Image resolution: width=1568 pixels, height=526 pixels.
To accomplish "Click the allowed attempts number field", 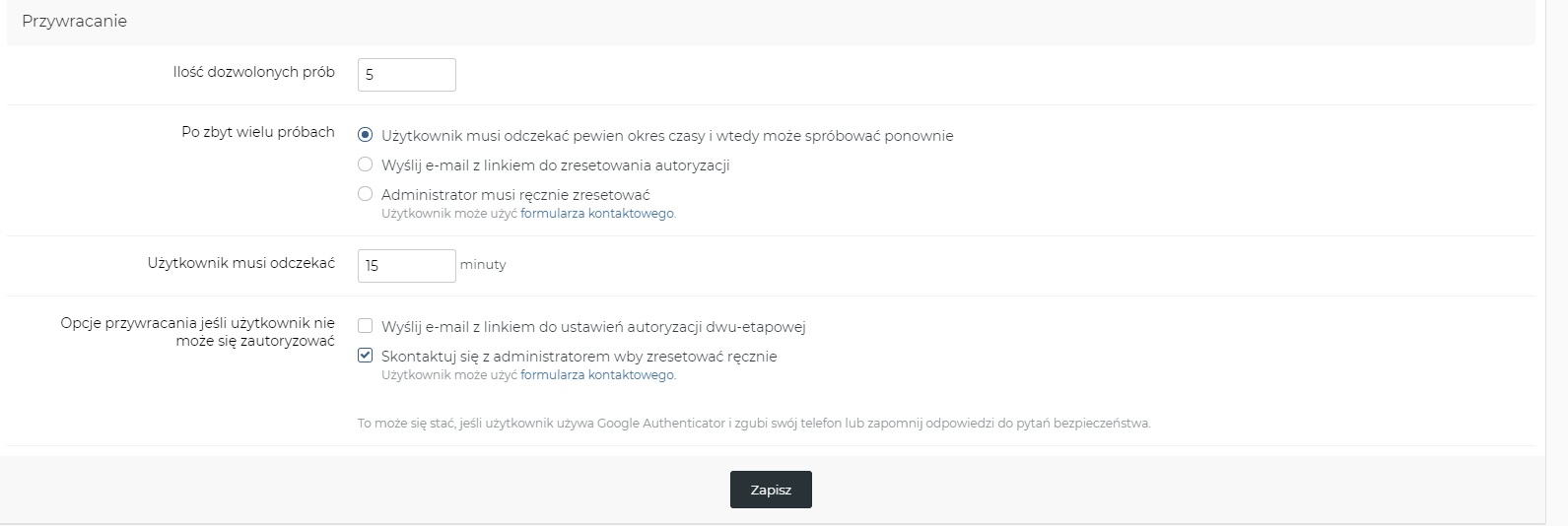I will pos(406,75).
